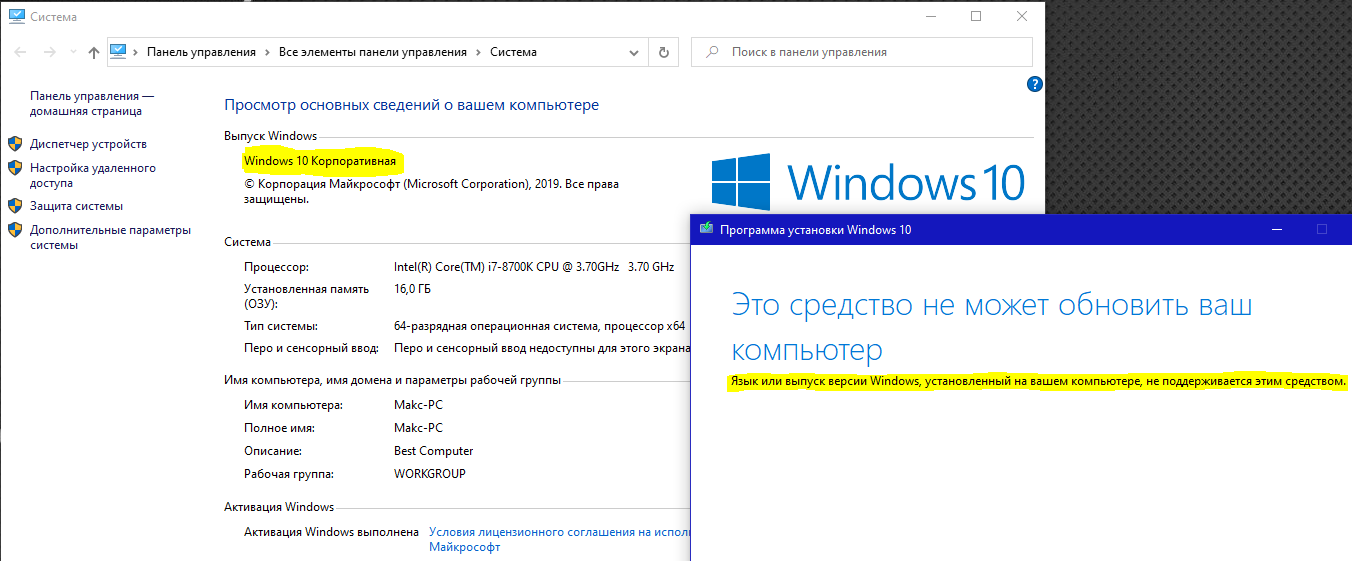Select 'Все элементы панели управления' breadcrumb
The height and width of the screenshot is (561, 1352).
coord(373,52)
